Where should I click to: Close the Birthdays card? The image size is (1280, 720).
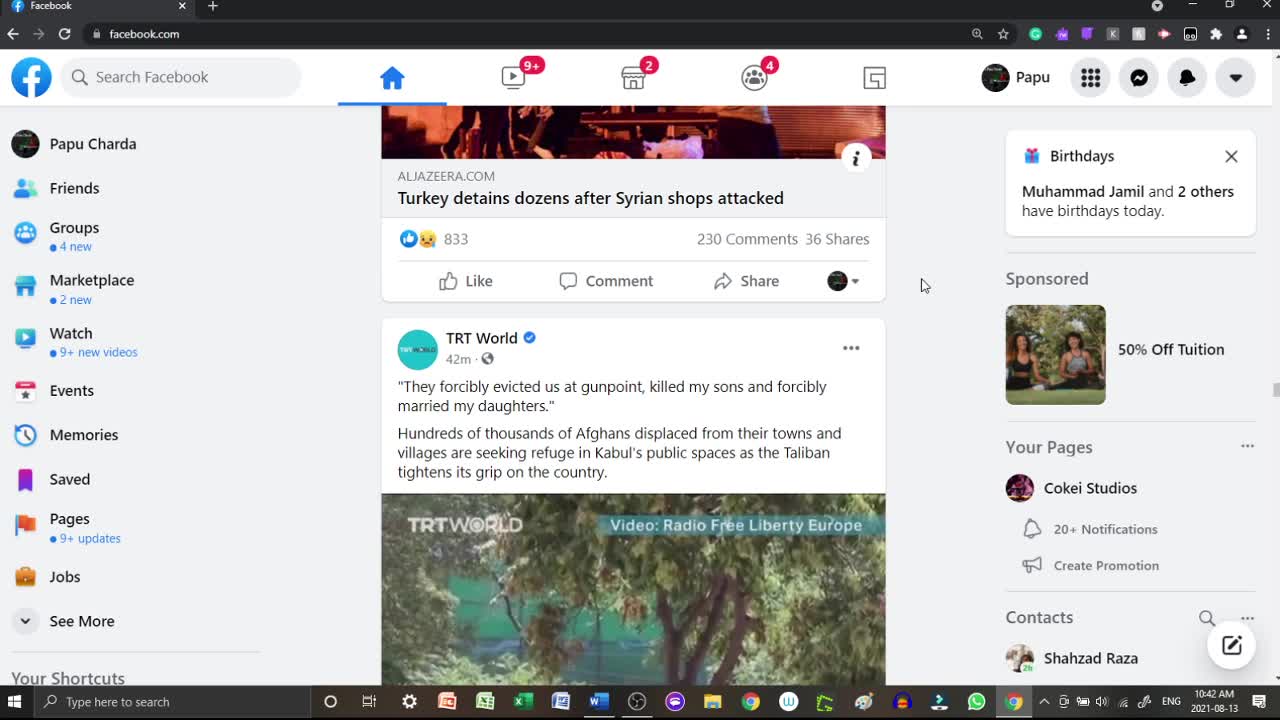click(1231, 156)
